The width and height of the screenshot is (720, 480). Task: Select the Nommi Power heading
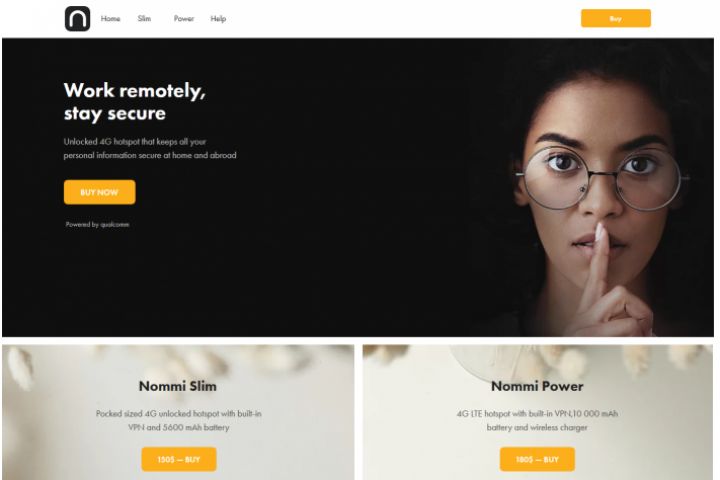tap(537, 386)
